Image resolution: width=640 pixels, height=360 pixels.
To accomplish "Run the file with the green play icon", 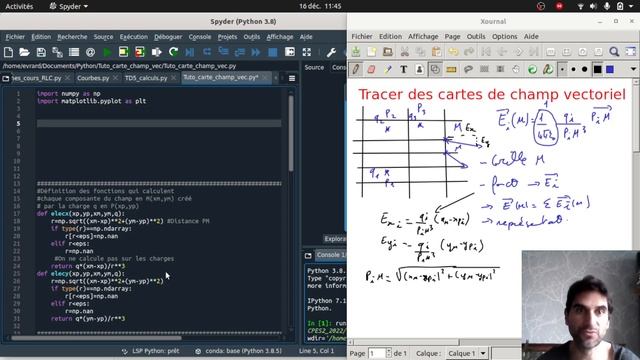I will click(107, 52).
